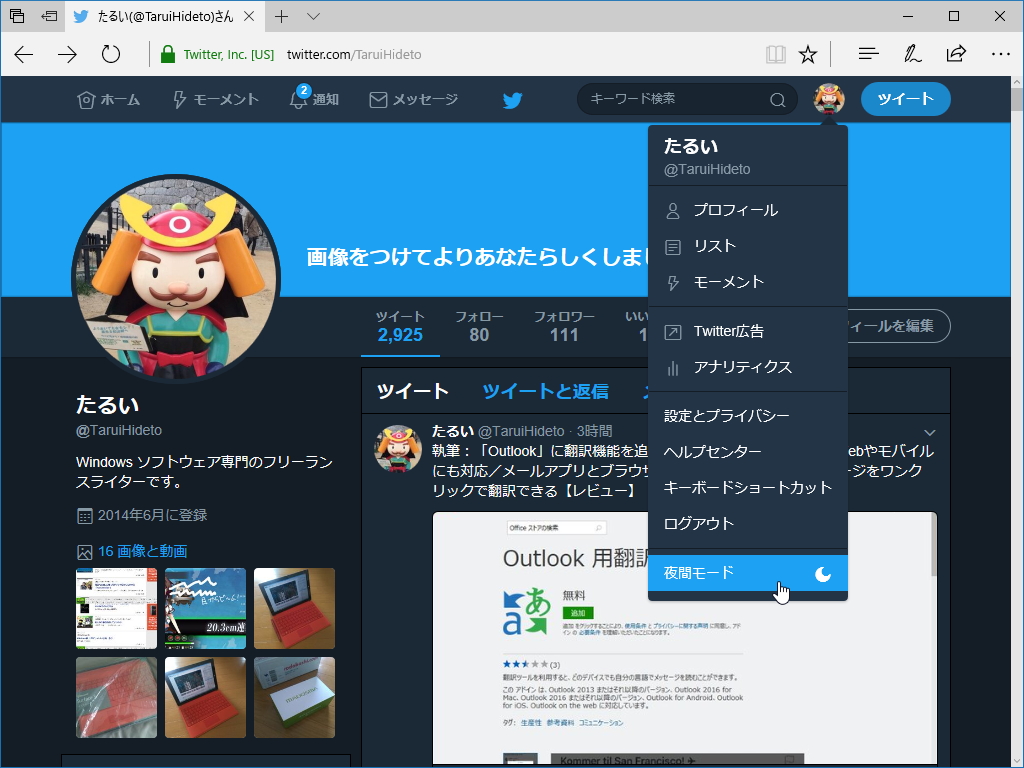Click the フォロワー 111 count
The image size is (1024, 768).
[564, 326]
